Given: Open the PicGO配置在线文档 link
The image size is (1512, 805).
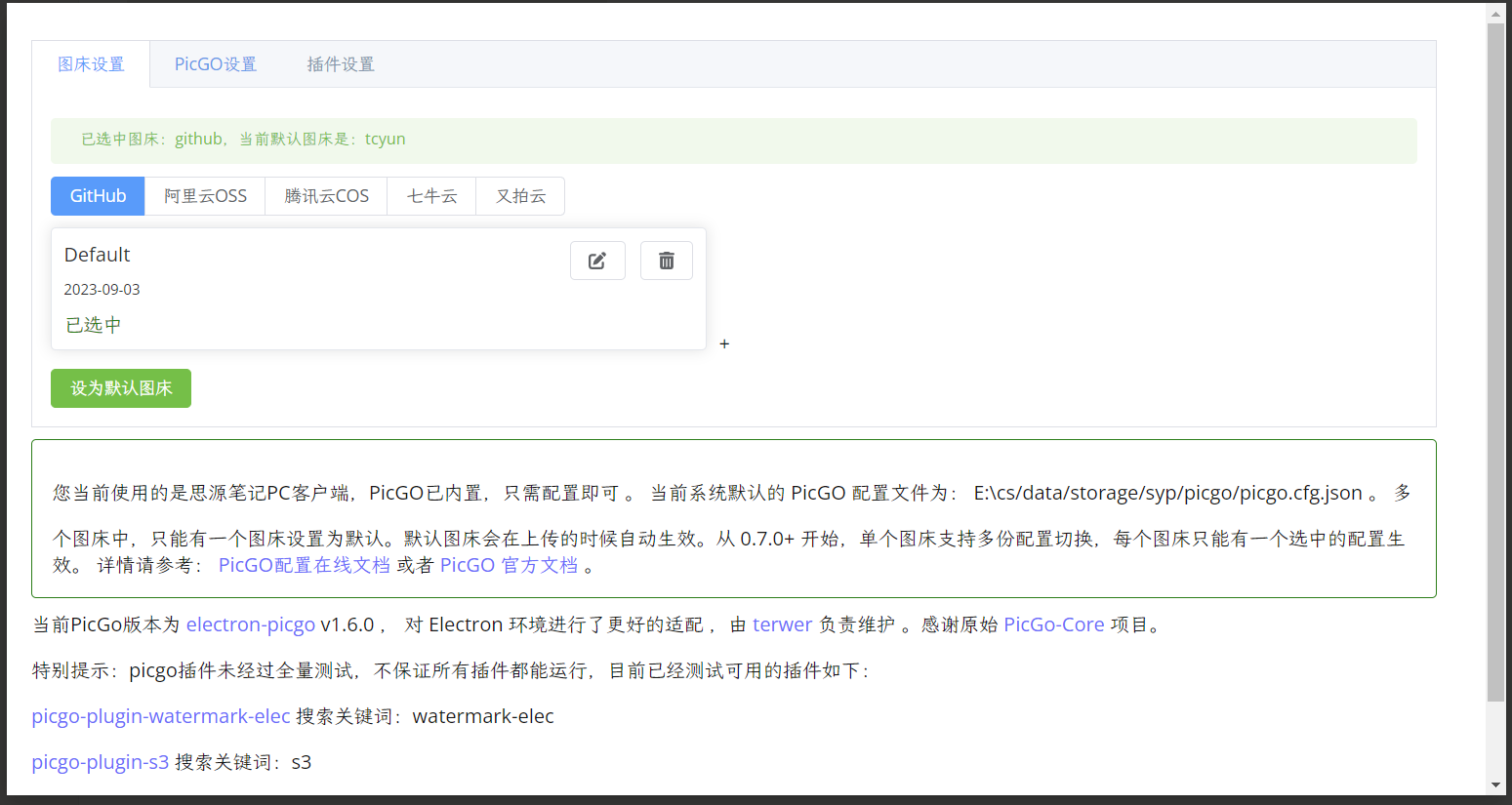Looking at the screenshot, I should tap(304, 566).
